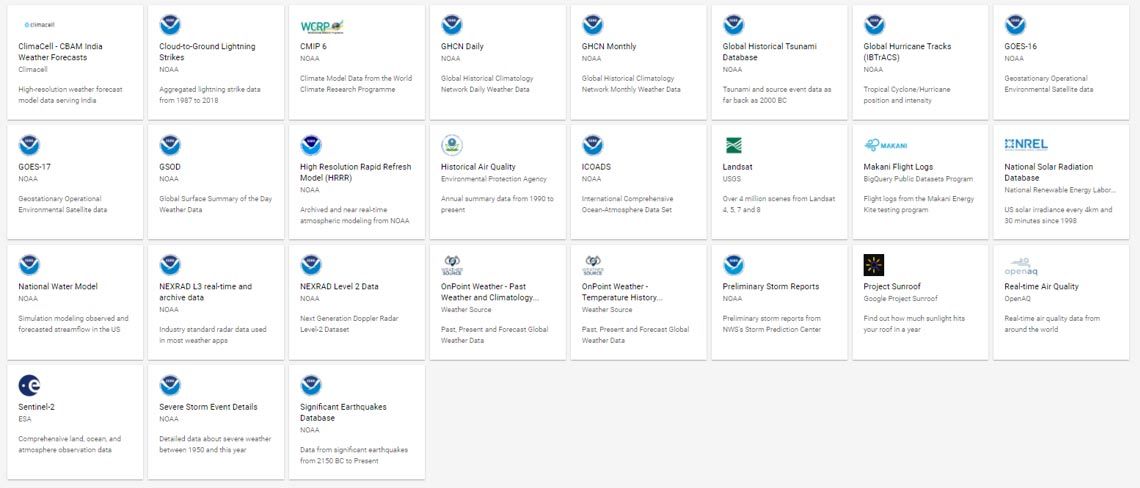This screenshot has height=488, width=1140.
Task: Open Historical Air Quality dataset title
Action: point(478,167)
